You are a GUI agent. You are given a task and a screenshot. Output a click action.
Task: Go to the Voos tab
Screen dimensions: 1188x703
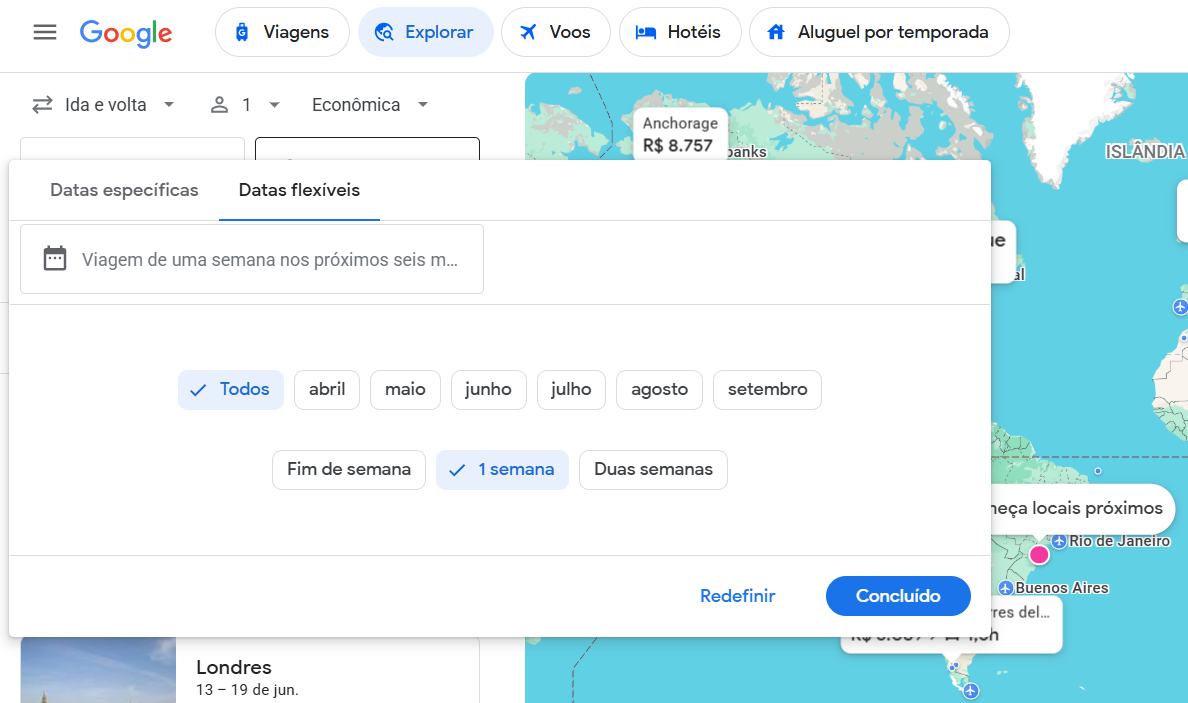[555, 32]
